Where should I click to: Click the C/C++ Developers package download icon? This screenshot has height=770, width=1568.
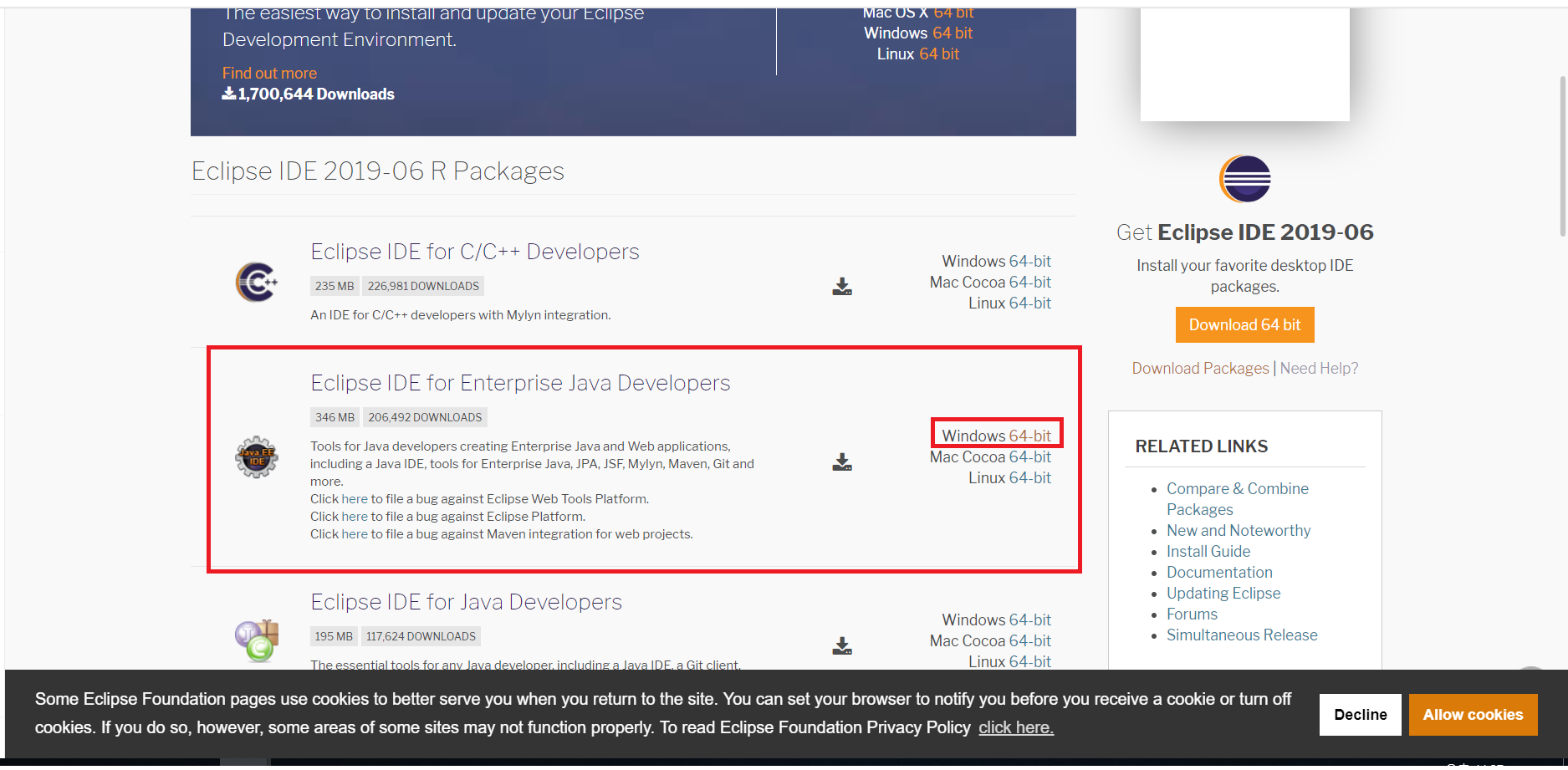[x=842, y=287]
